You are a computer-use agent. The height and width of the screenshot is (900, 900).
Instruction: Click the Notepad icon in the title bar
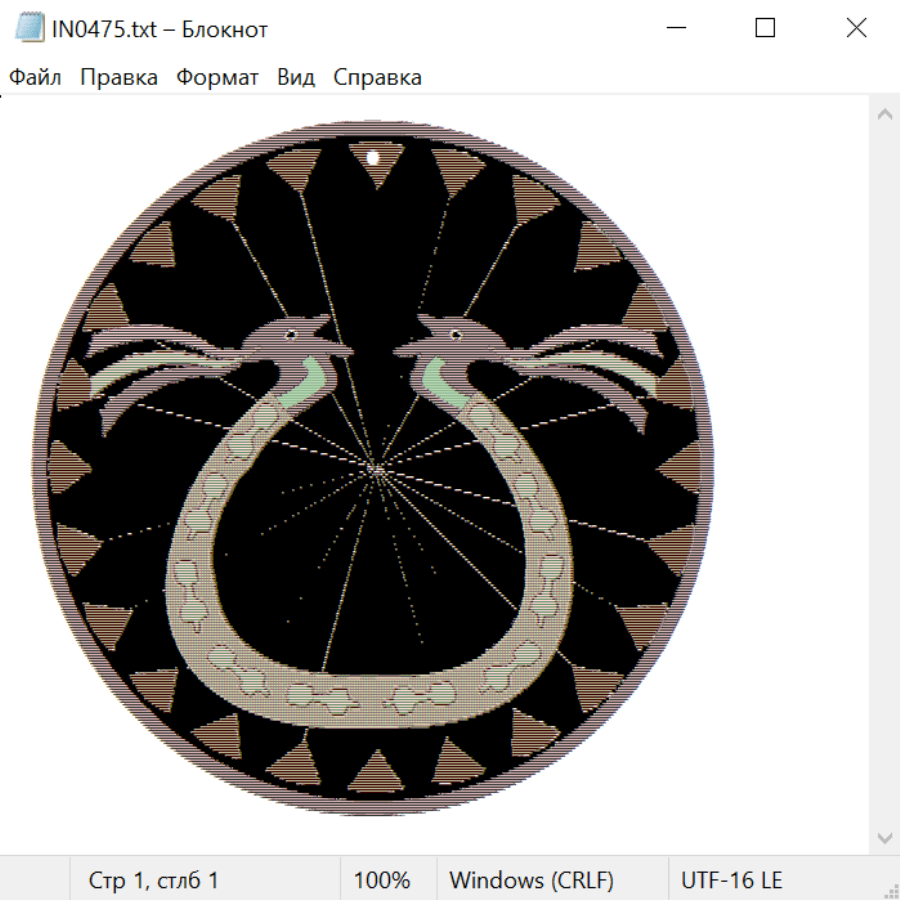pos(30,28)
